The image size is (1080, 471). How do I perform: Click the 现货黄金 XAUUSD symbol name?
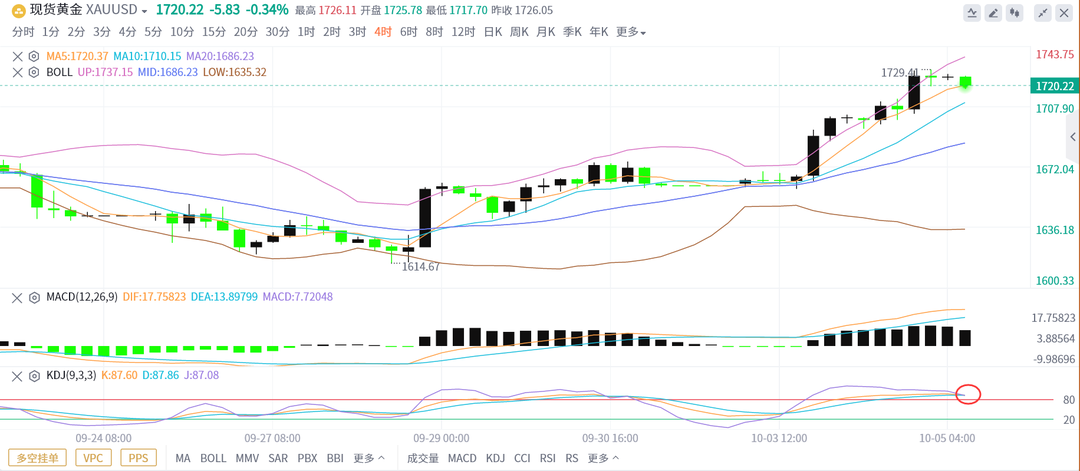[83, 11]
